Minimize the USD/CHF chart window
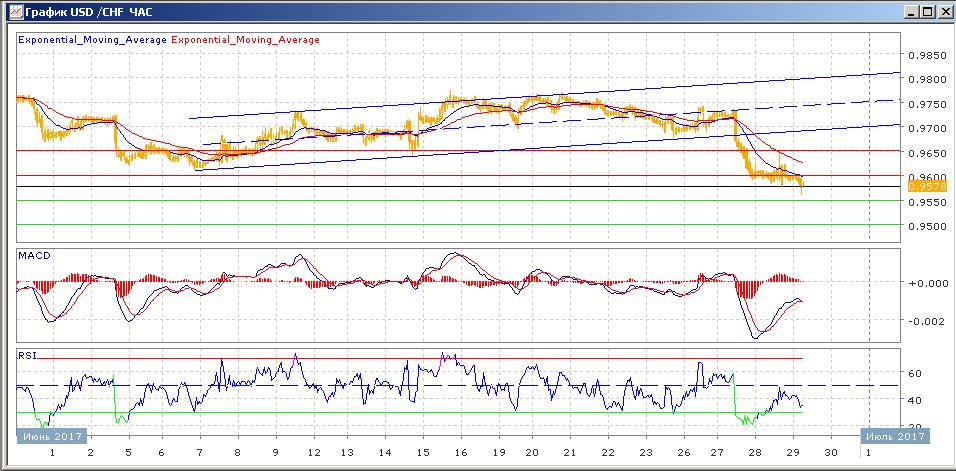 (x=911, y=12)
